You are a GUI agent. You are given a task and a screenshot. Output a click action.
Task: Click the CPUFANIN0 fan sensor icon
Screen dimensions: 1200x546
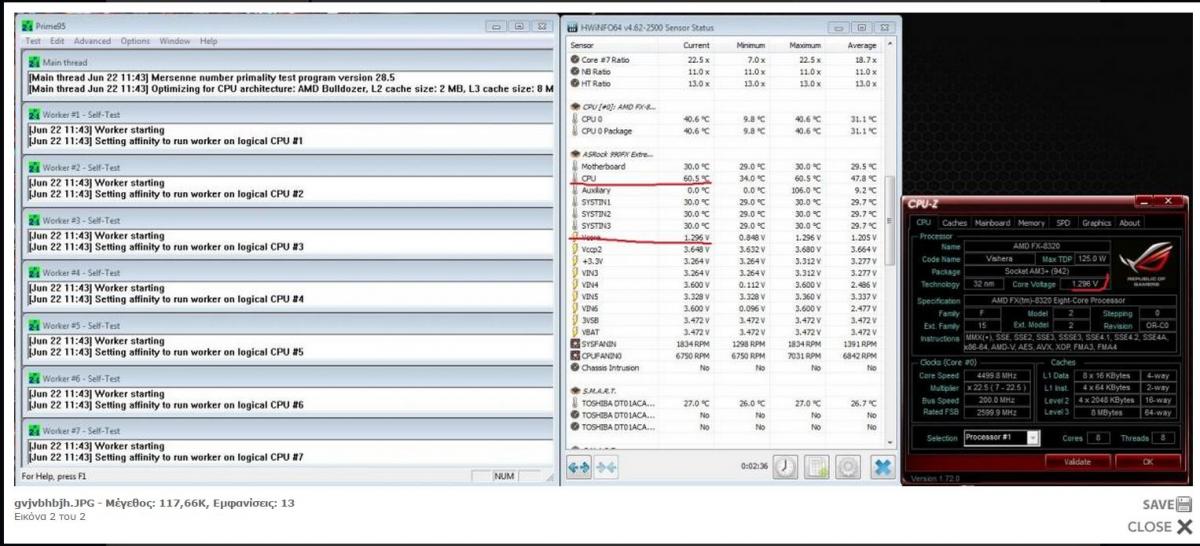click(x=575, y=356)
